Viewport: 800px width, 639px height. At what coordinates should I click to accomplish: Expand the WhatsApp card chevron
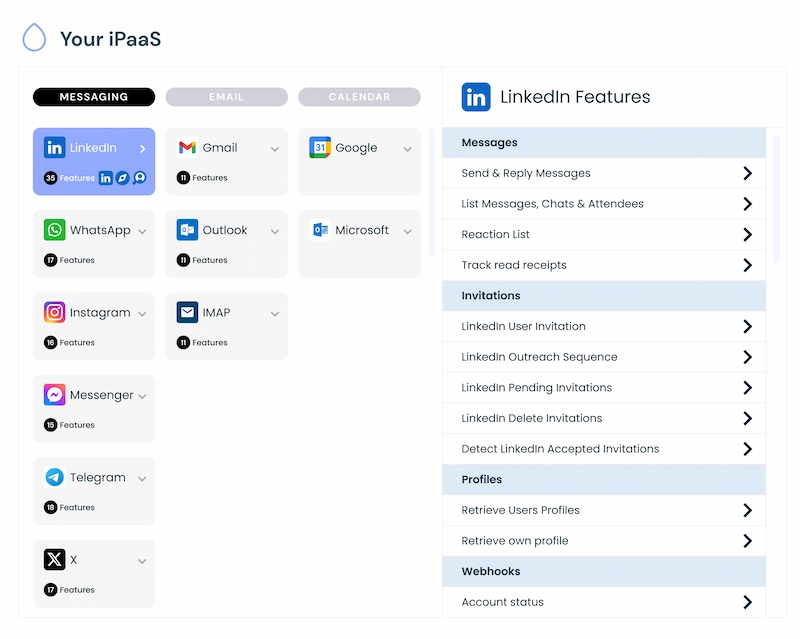click(x=142, y=231)
